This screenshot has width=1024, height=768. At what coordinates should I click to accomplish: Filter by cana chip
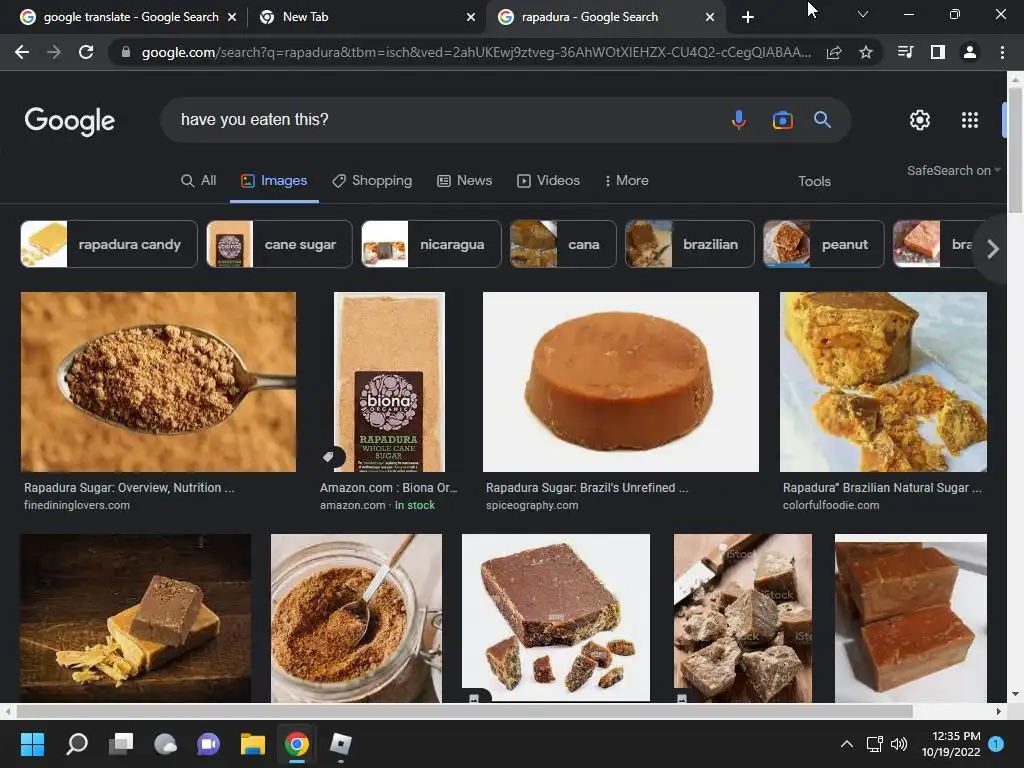(563, 244)
